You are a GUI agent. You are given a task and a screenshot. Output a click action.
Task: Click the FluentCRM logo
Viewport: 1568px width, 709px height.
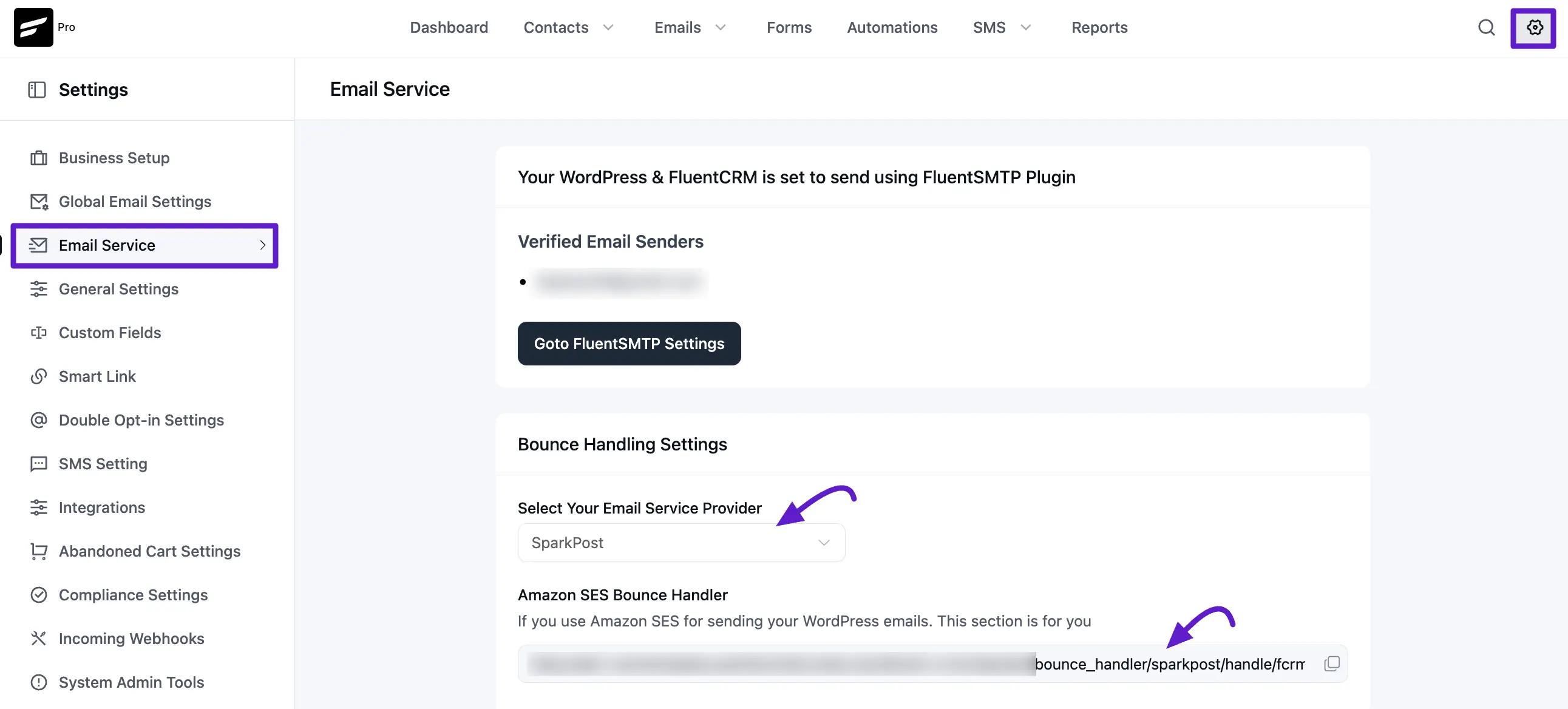33,27
